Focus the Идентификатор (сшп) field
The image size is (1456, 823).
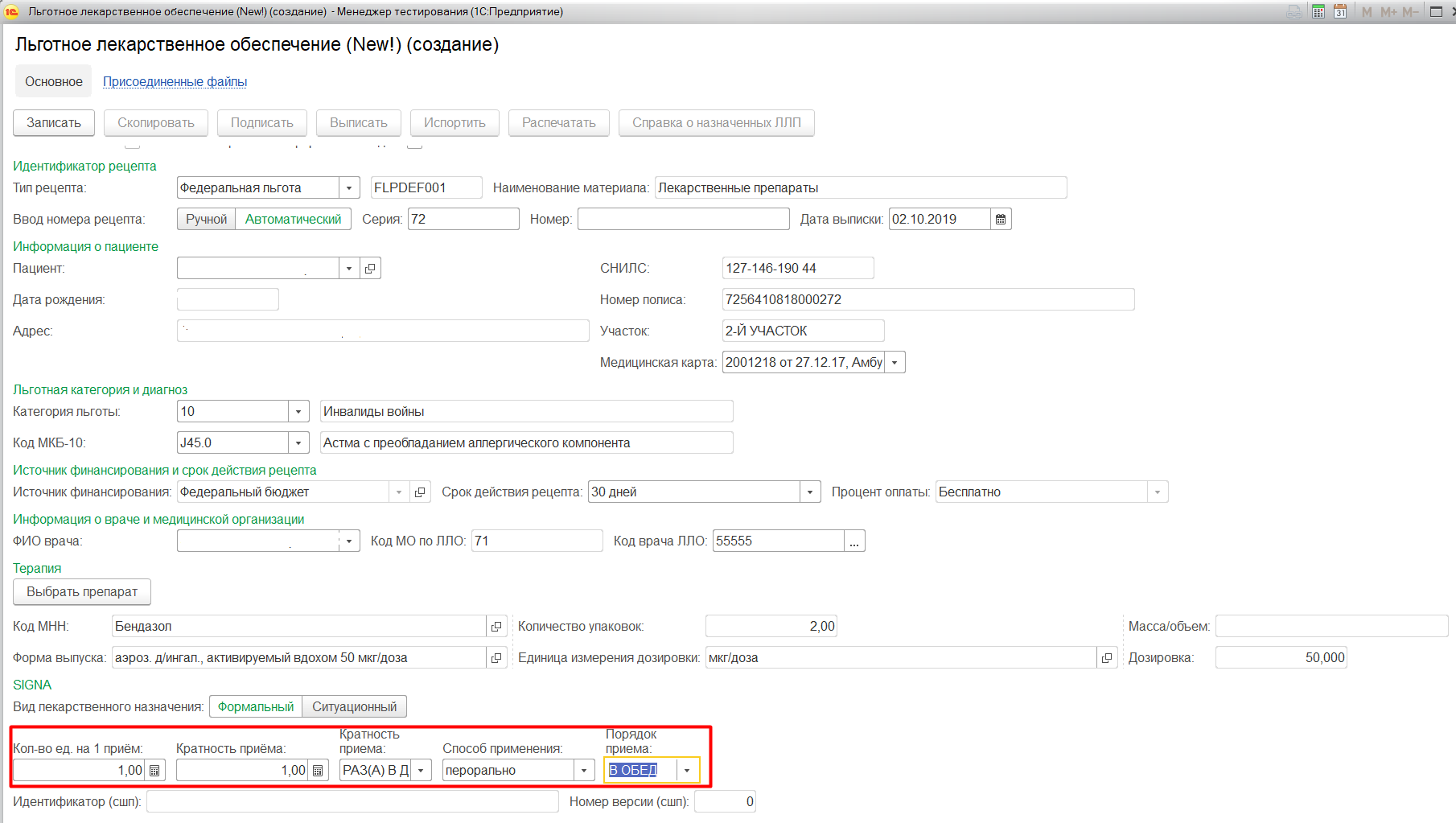(x=352, y=801)
